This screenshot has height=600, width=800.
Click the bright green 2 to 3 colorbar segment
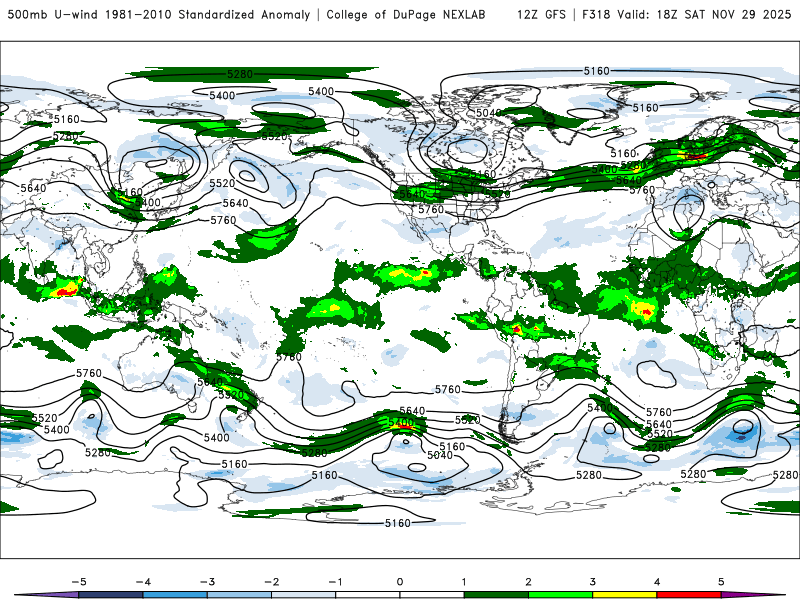[x=560, y=595]
